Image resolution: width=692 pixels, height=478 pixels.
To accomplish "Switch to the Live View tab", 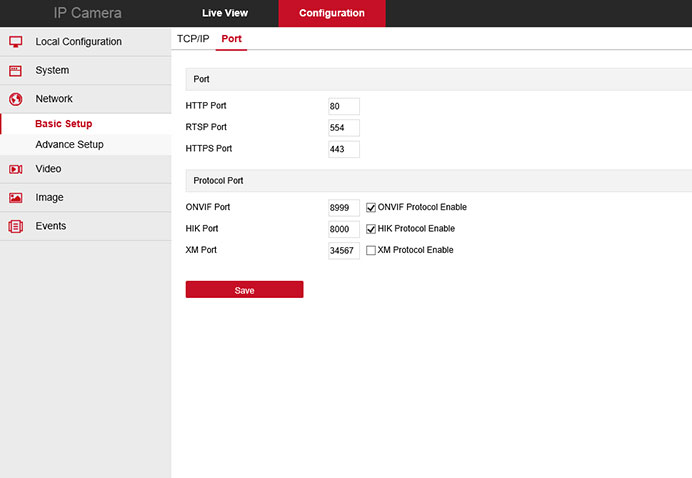I will [225, 13].
